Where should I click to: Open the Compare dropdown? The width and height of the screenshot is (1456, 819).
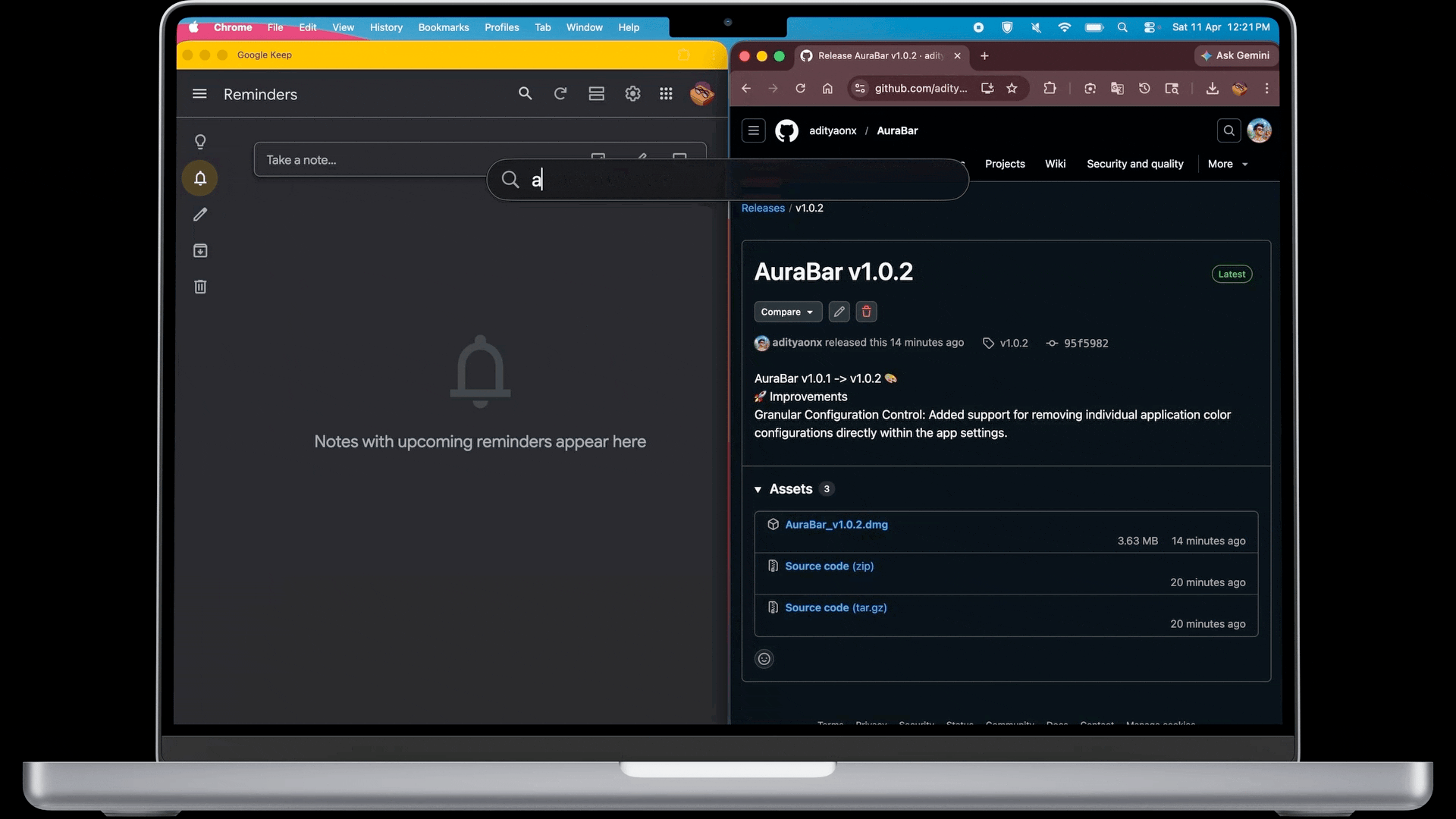click(788, 312)
